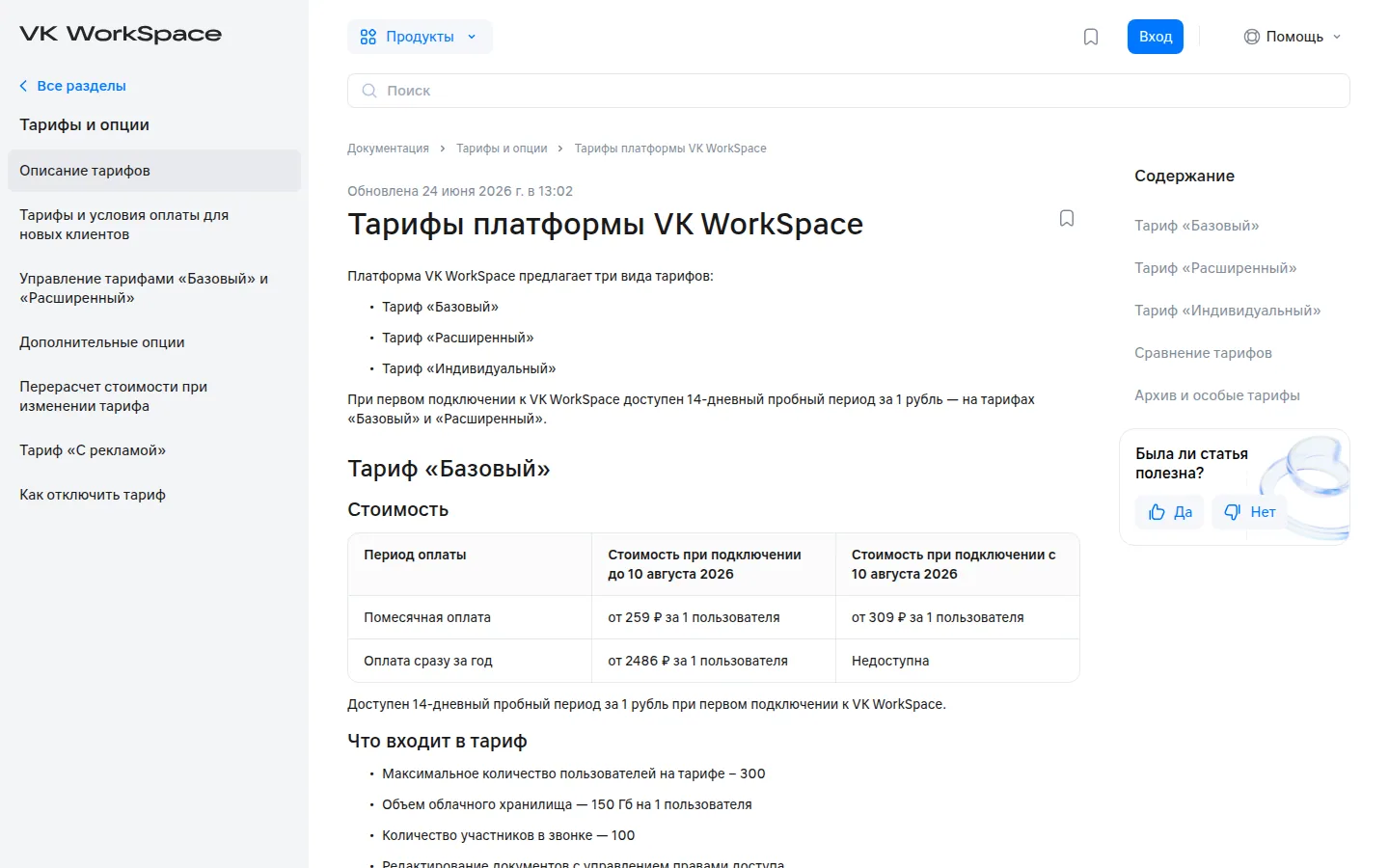
Task: Expand the Продукты dropdown
Action: coord(420,37)
